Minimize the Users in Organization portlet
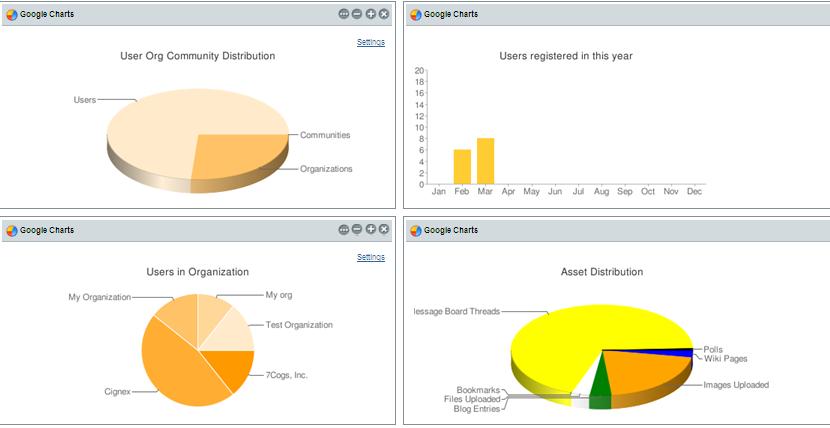 pyautogui.click(x=357, y=229)
